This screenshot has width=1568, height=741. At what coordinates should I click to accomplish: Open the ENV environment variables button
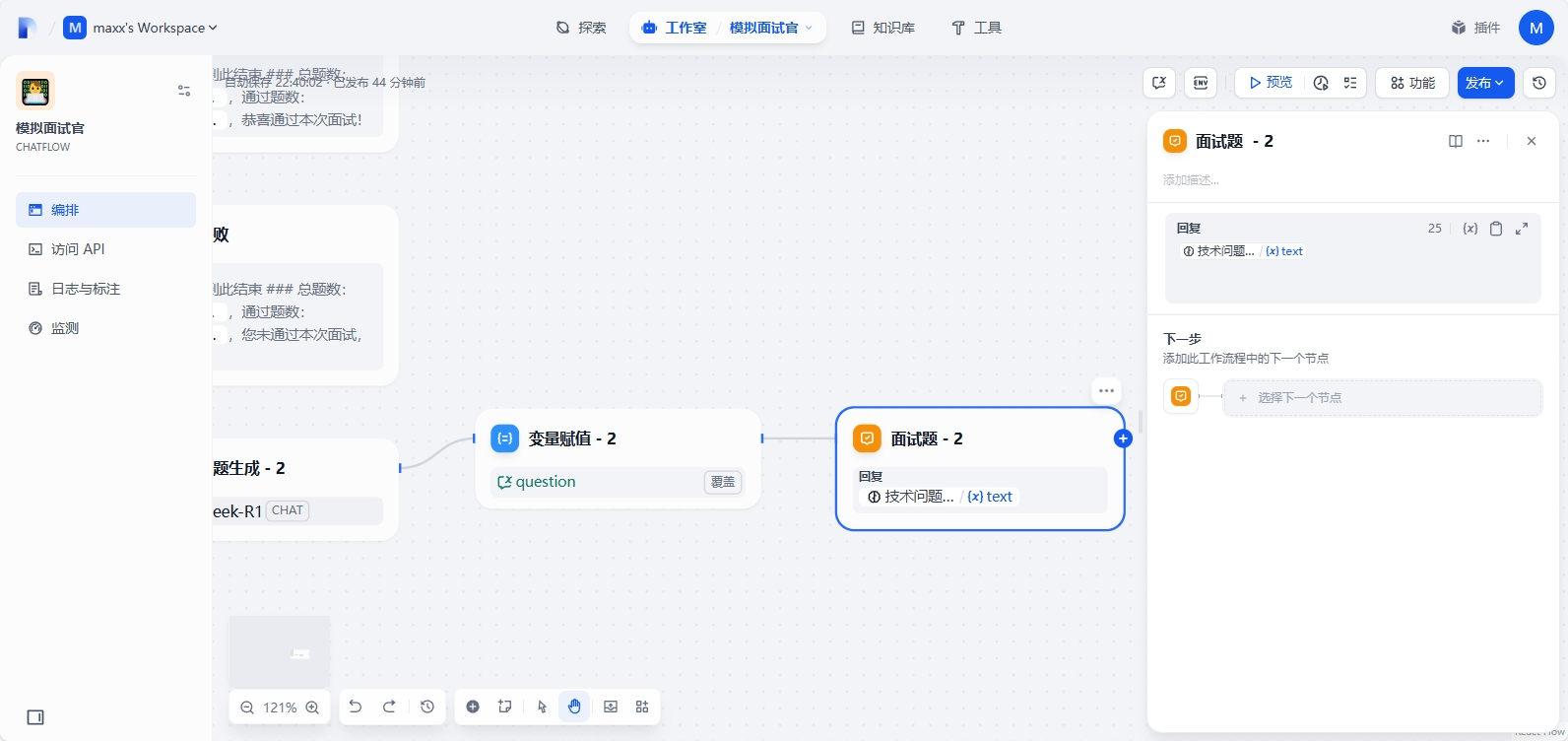[x=1201, y=83]
